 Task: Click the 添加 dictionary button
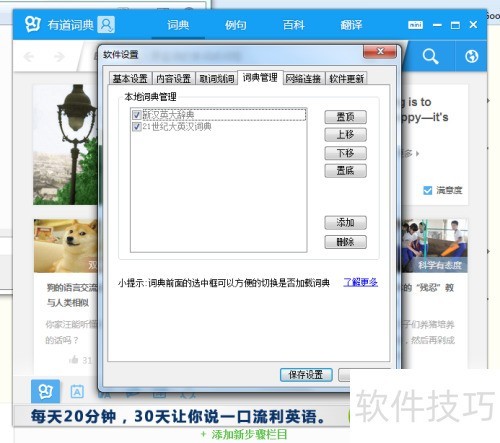click(x=345, y=222)
